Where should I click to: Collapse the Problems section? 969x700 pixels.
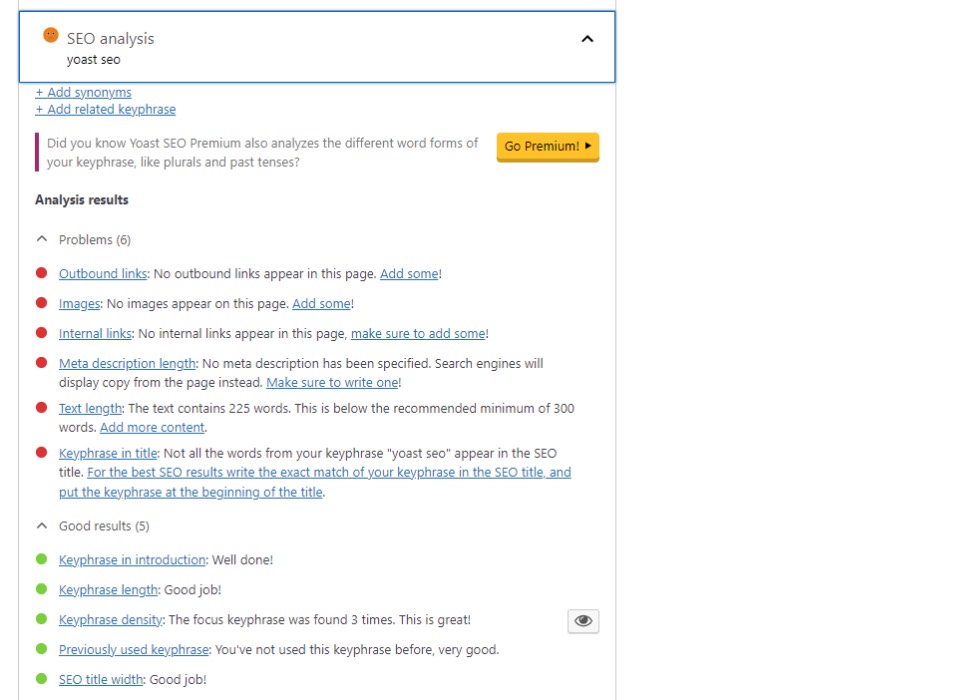point(41,239)
